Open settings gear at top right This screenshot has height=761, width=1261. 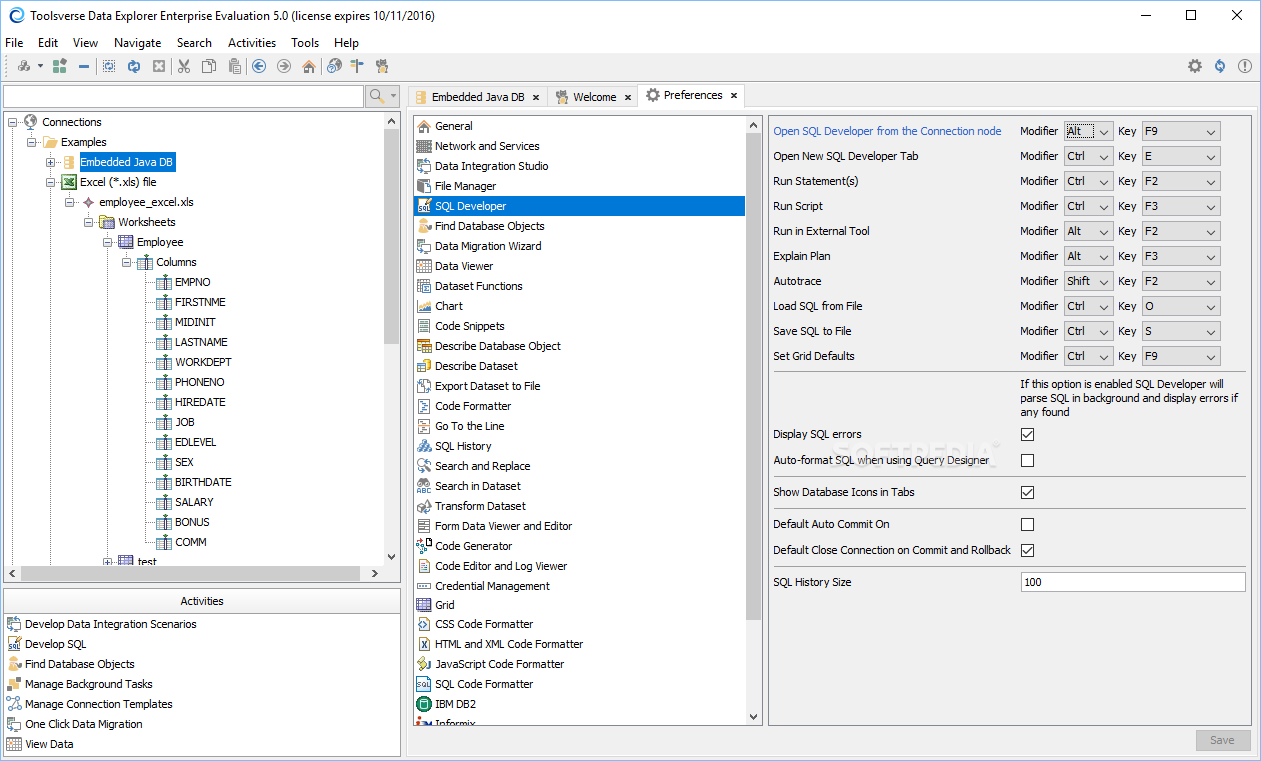tap(1195, 66)
